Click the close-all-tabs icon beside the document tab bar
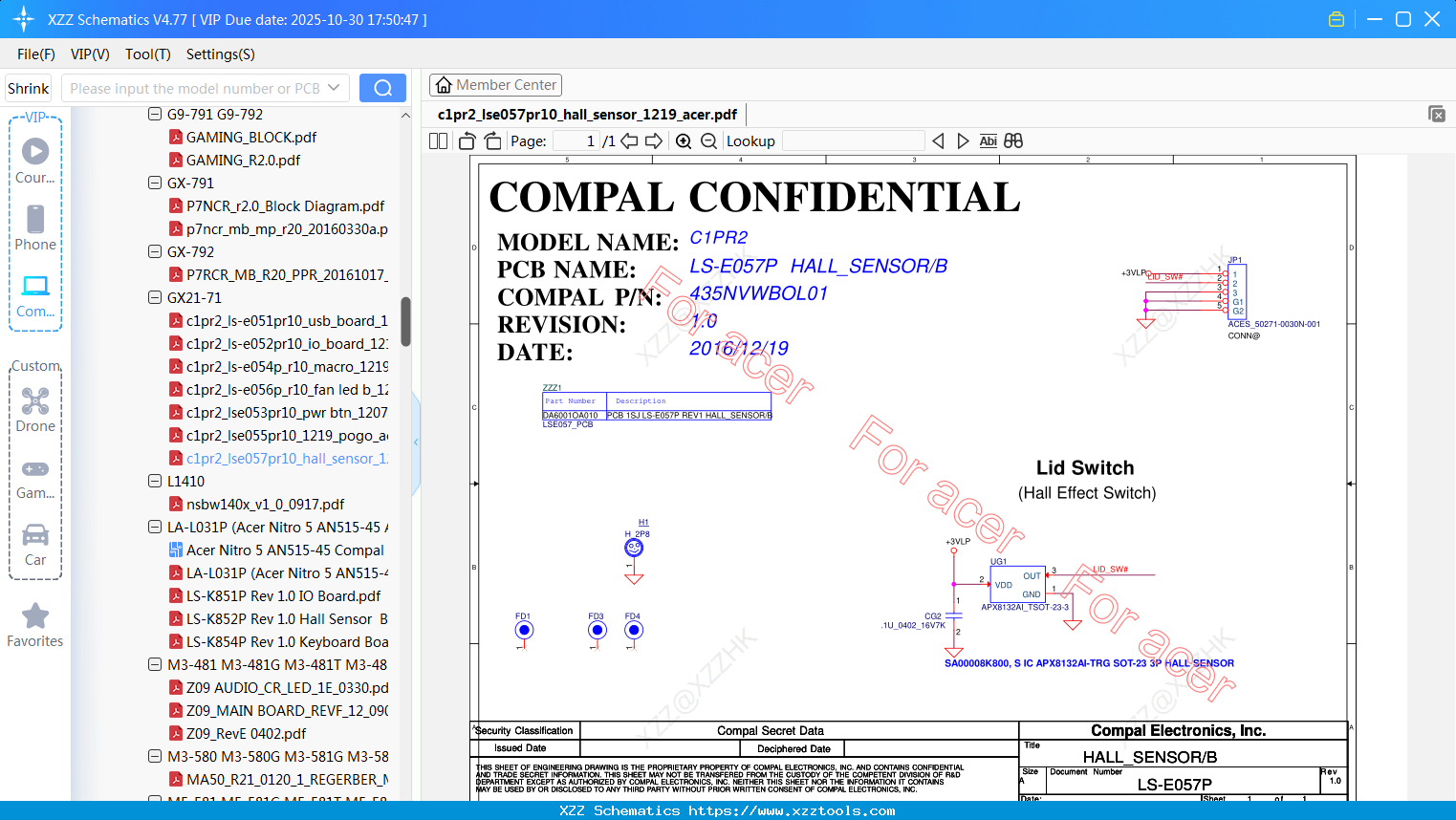 pos(1437,114)
